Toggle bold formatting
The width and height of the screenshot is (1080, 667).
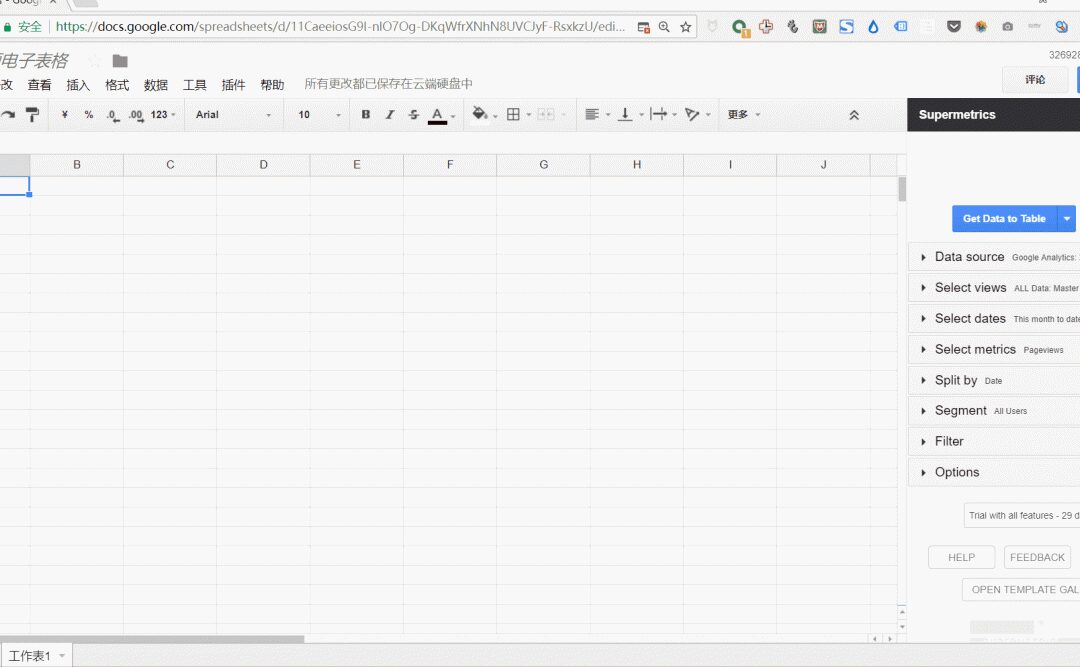pyautogui.click(x=366, y=114)
